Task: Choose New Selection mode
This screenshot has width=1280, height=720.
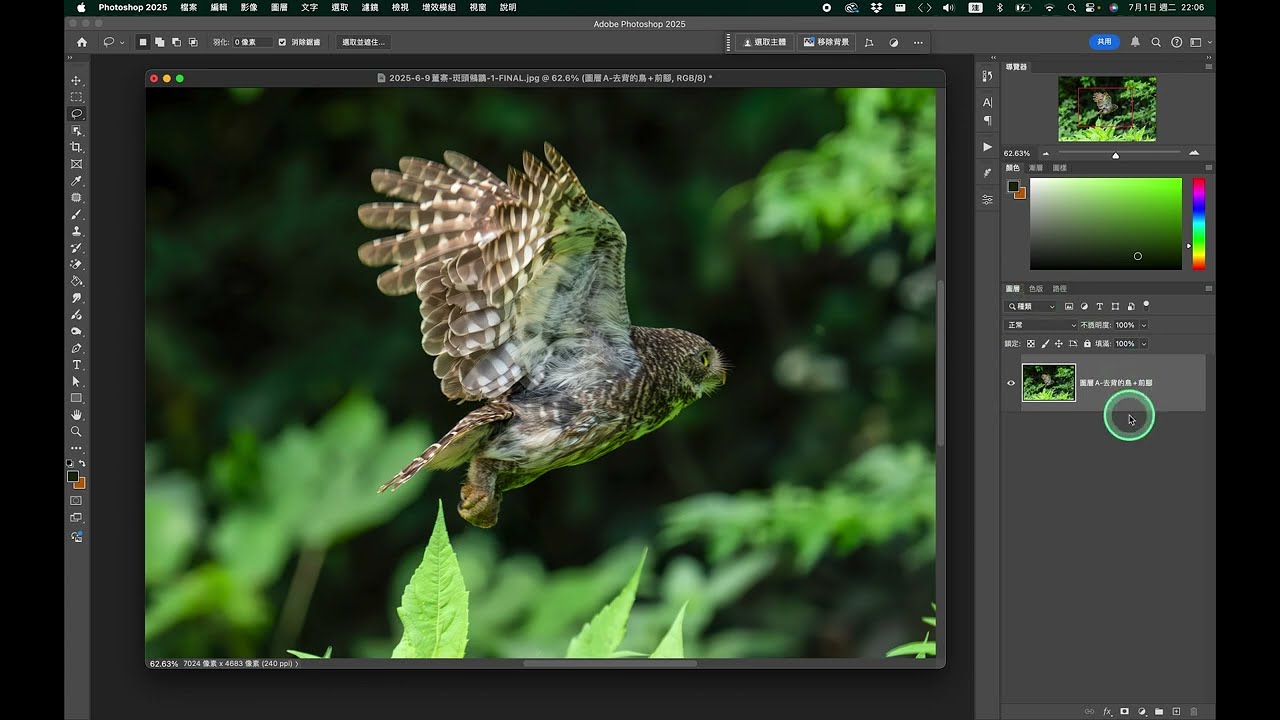Action: 143,42
